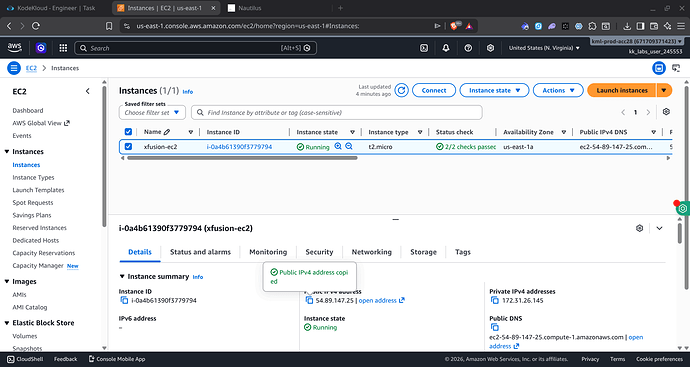Viewport: 690px width, 367px height.
Task: Open browser downloads icon
Action: click(627, 26)
